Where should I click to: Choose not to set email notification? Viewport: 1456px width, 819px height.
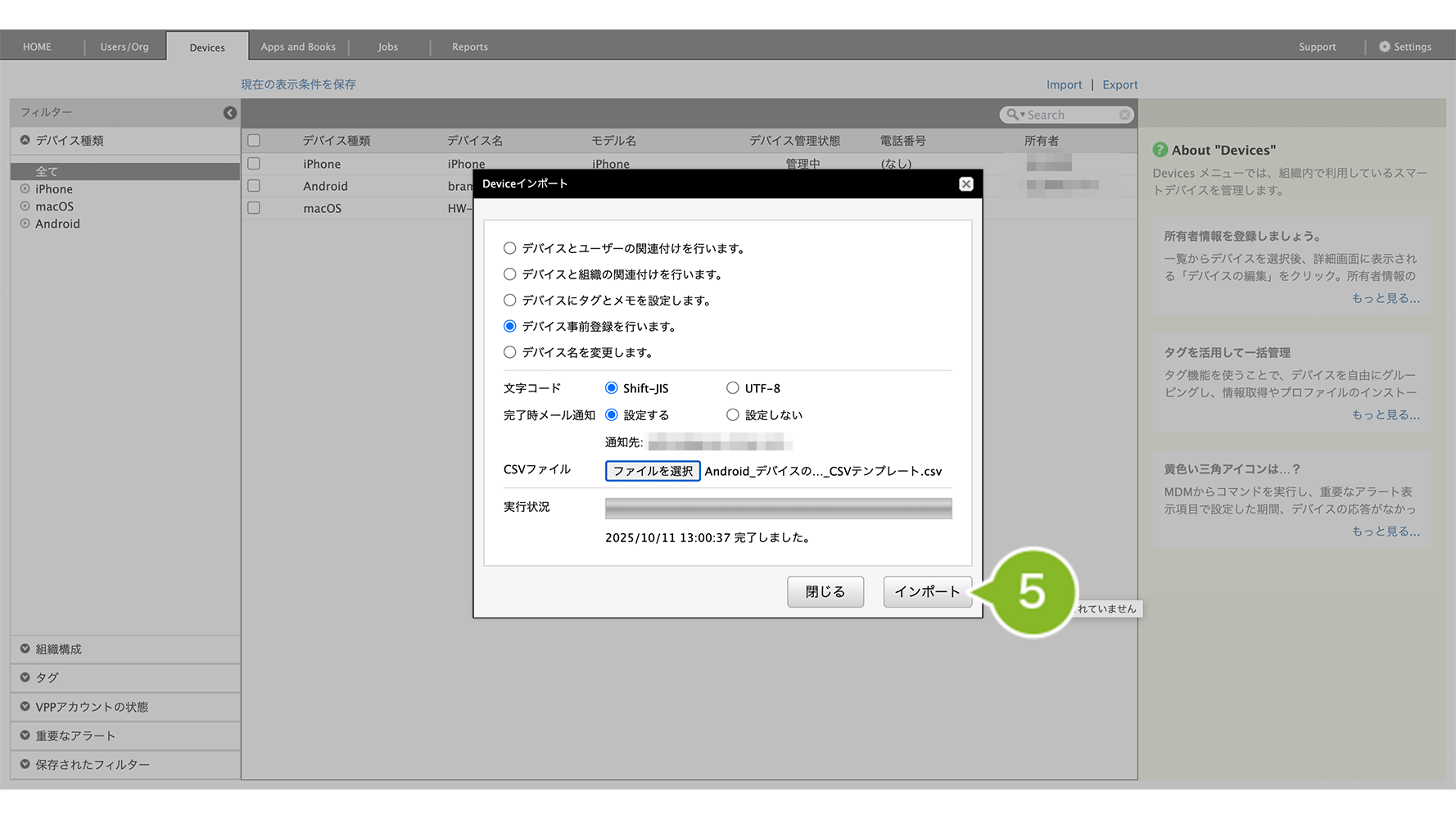coord(733,415)
